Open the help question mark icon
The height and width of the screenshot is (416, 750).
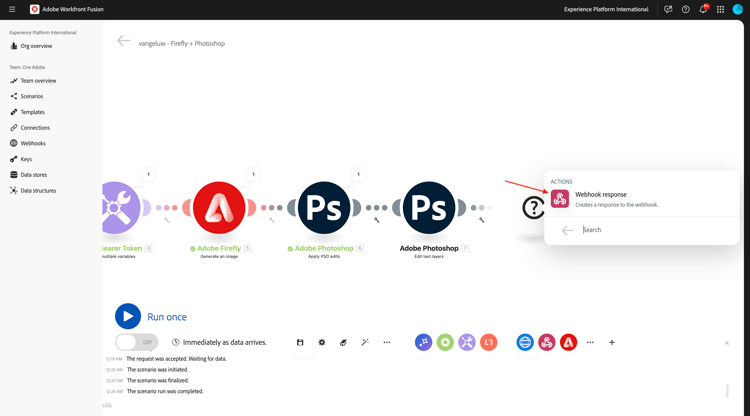(x=685, y=9)
